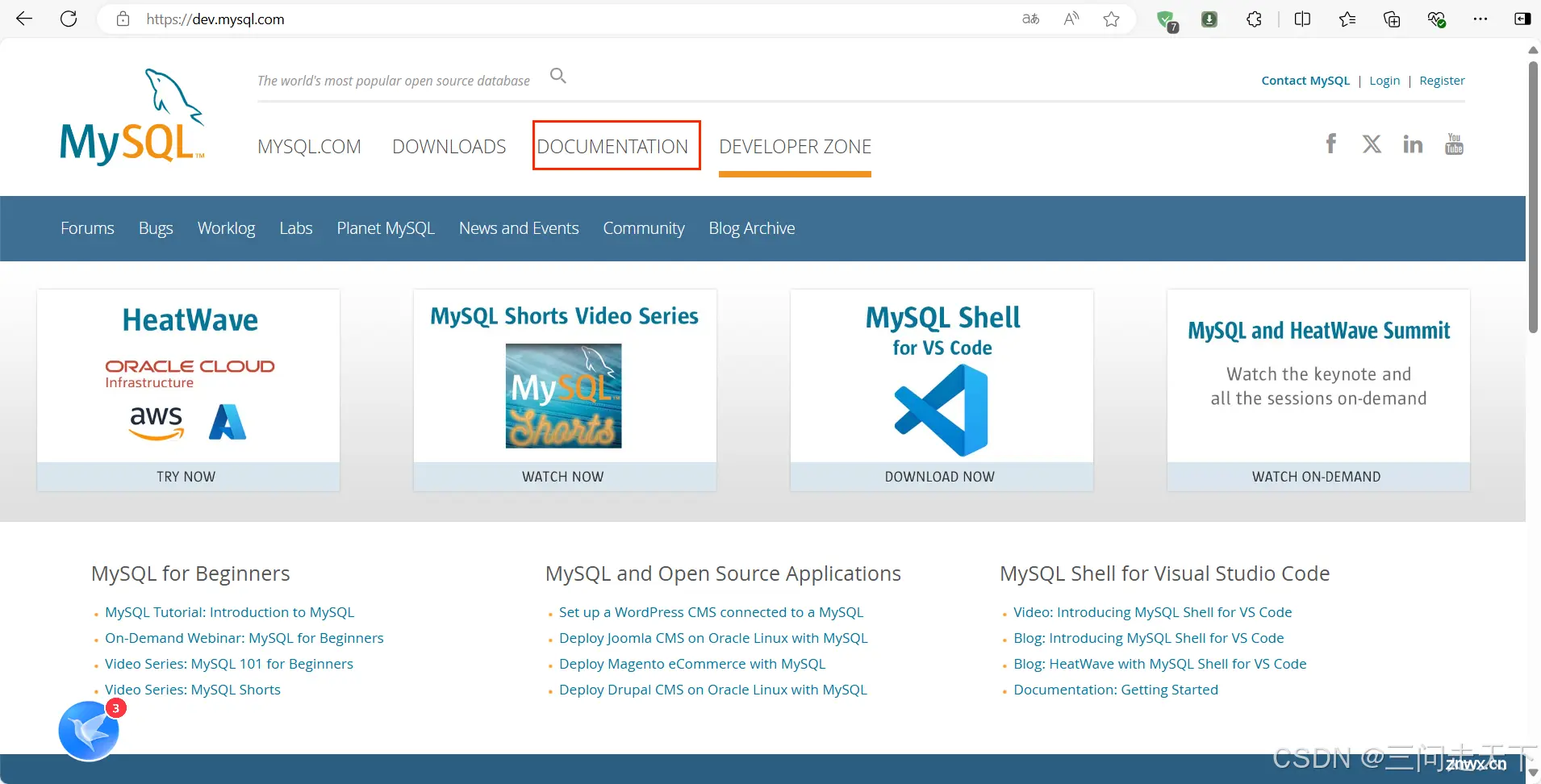
Task: Open Video Series: MySQL 101 for Beginners
Action: tap(229, 664)
